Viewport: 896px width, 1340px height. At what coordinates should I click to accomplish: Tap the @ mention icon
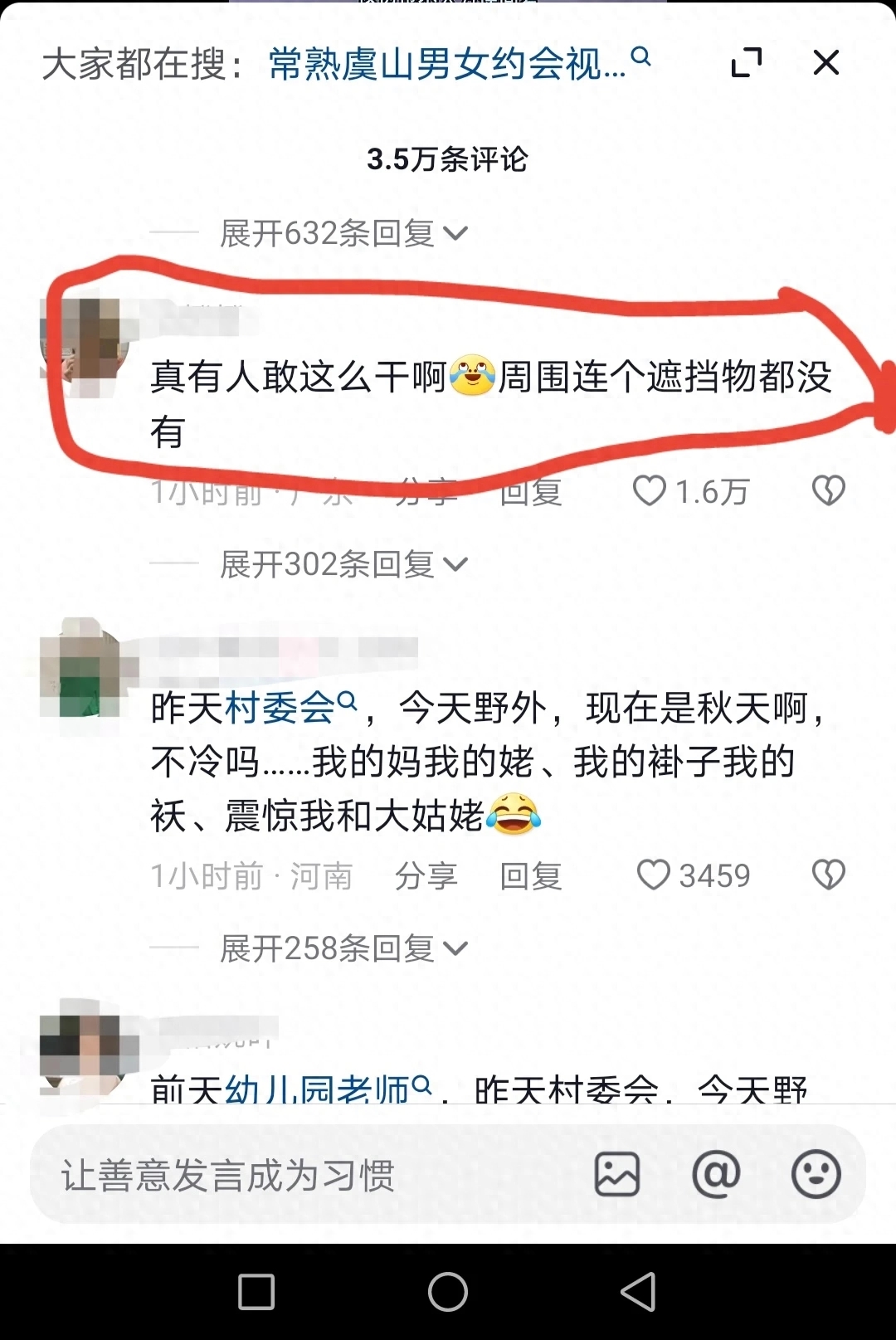tap(716, 1174)
